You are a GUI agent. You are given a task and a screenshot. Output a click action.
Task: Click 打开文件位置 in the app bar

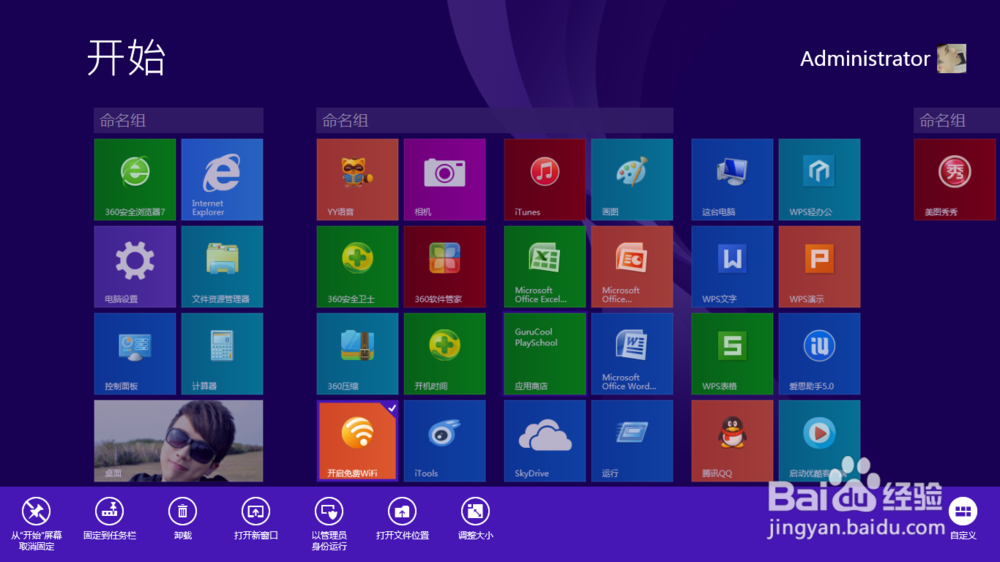[x=402, y=519]
